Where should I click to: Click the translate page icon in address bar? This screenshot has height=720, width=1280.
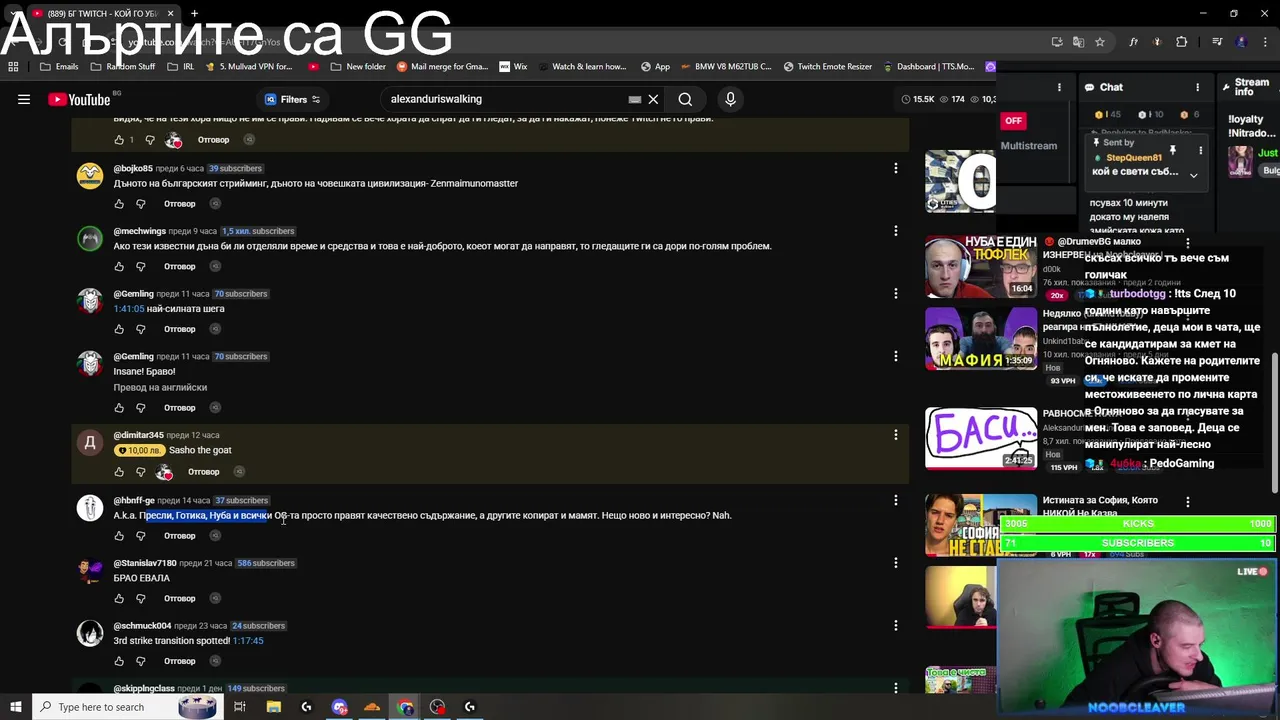pyautogui.click(x=1078, y=42)
